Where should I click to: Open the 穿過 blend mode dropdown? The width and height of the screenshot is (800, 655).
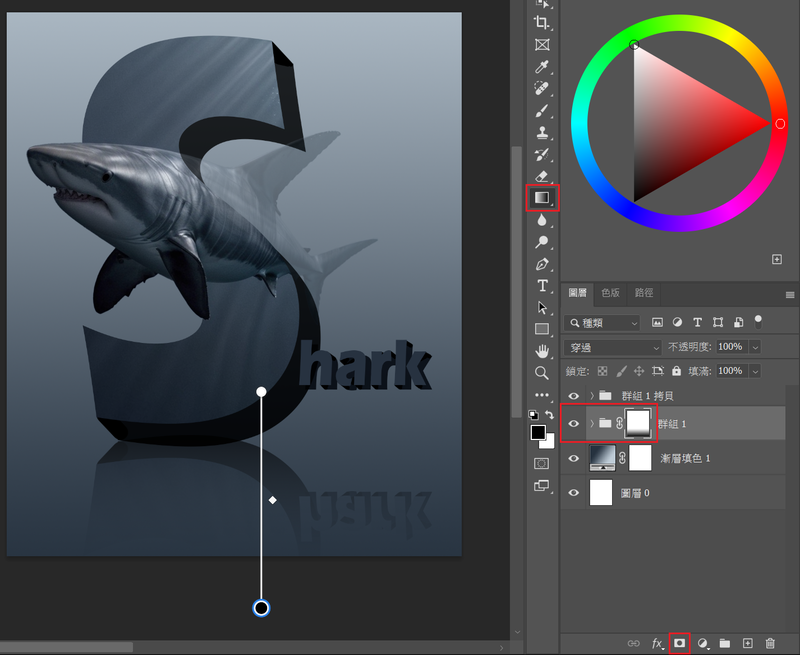click(613, 347)
